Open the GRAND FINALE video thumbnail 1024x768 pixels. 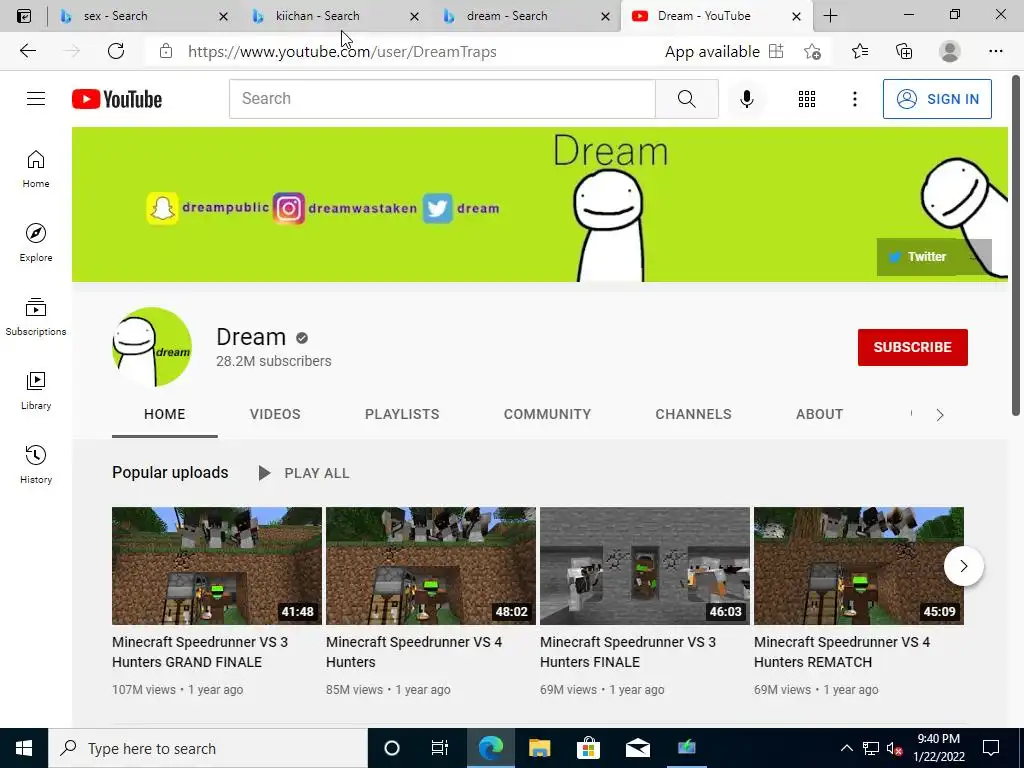click(x=217, y=566)
